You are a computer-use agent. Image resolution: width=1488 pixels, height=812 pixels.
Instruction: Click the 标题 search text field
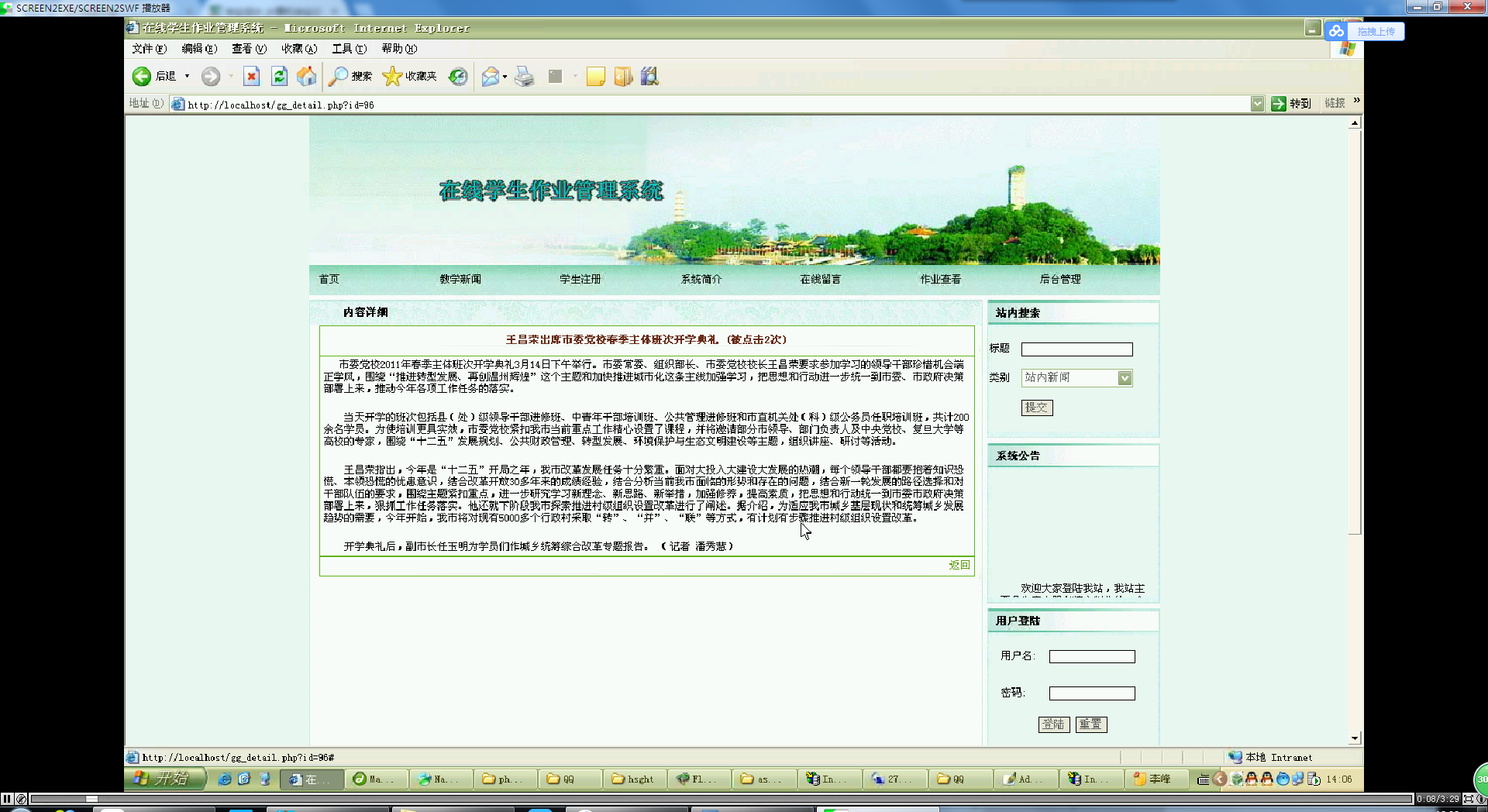tap(1076, 349)
